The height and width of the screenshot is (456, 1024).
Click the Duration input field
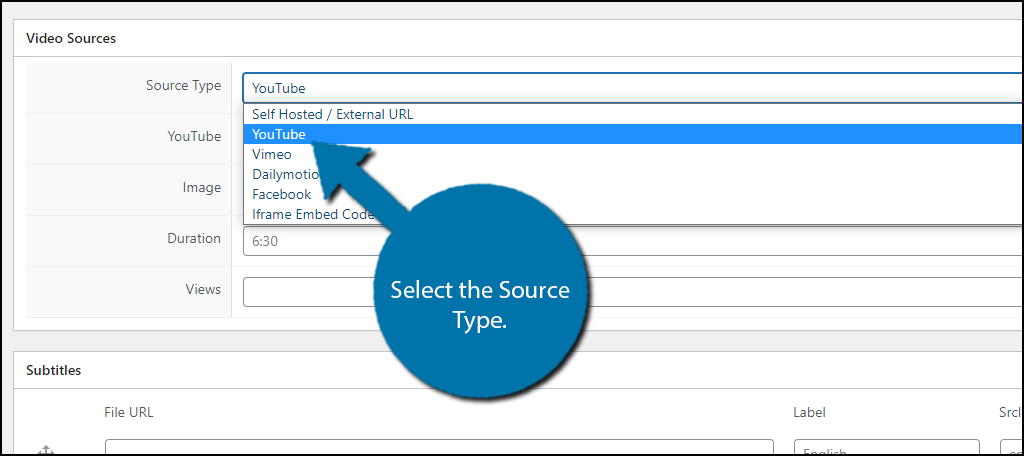coord(632,241)
